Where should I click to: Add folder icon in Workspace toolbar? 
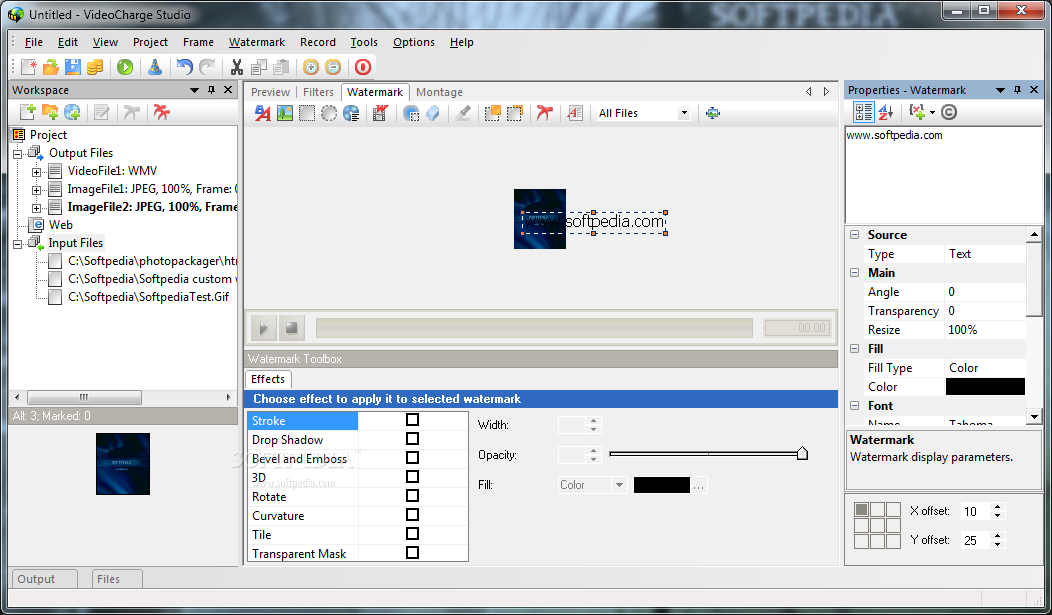pyautogui.click(x=50, y=113)
